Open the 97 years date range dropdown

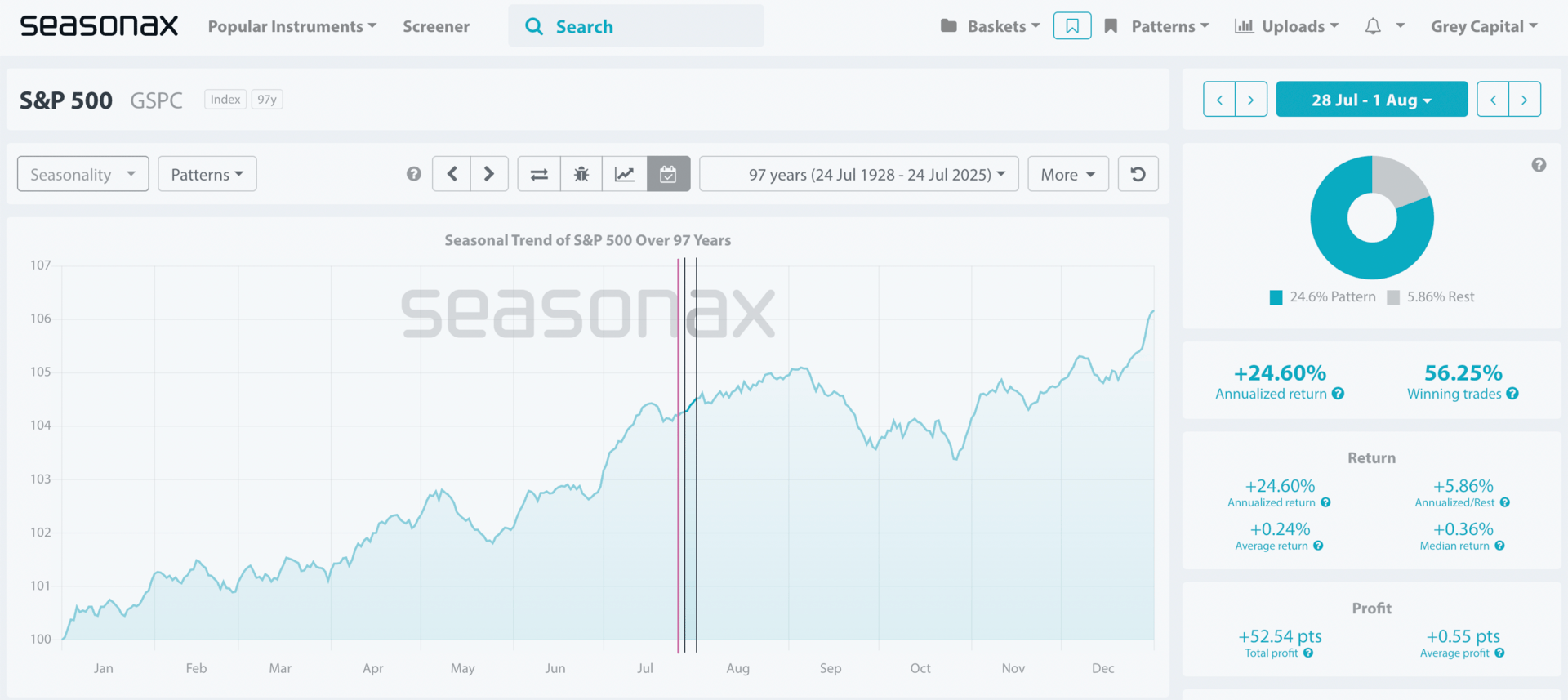[859, 174]
